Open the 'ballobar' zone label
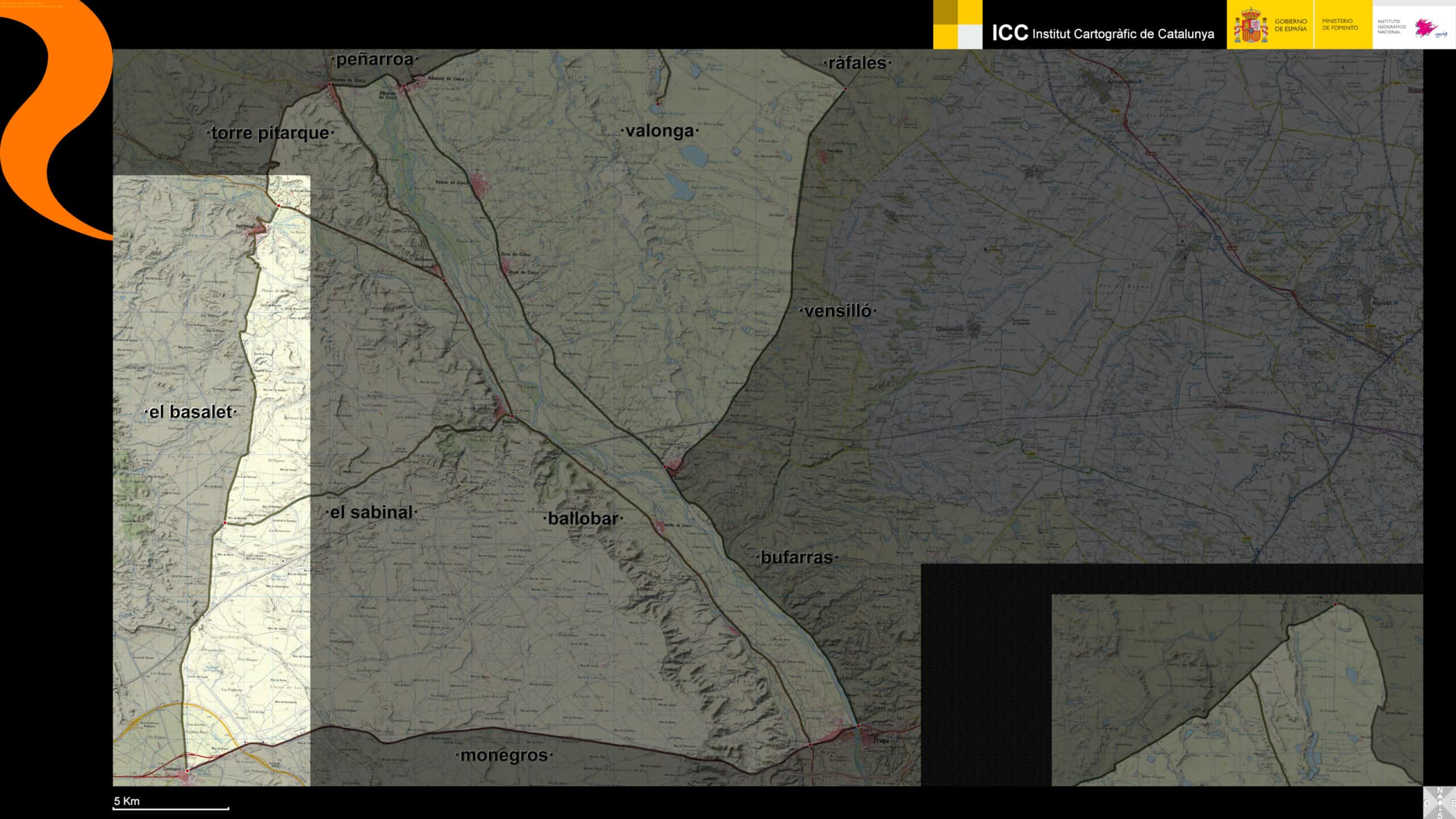The width and height of the screenshot is (1456, 819). pos(583,518)
